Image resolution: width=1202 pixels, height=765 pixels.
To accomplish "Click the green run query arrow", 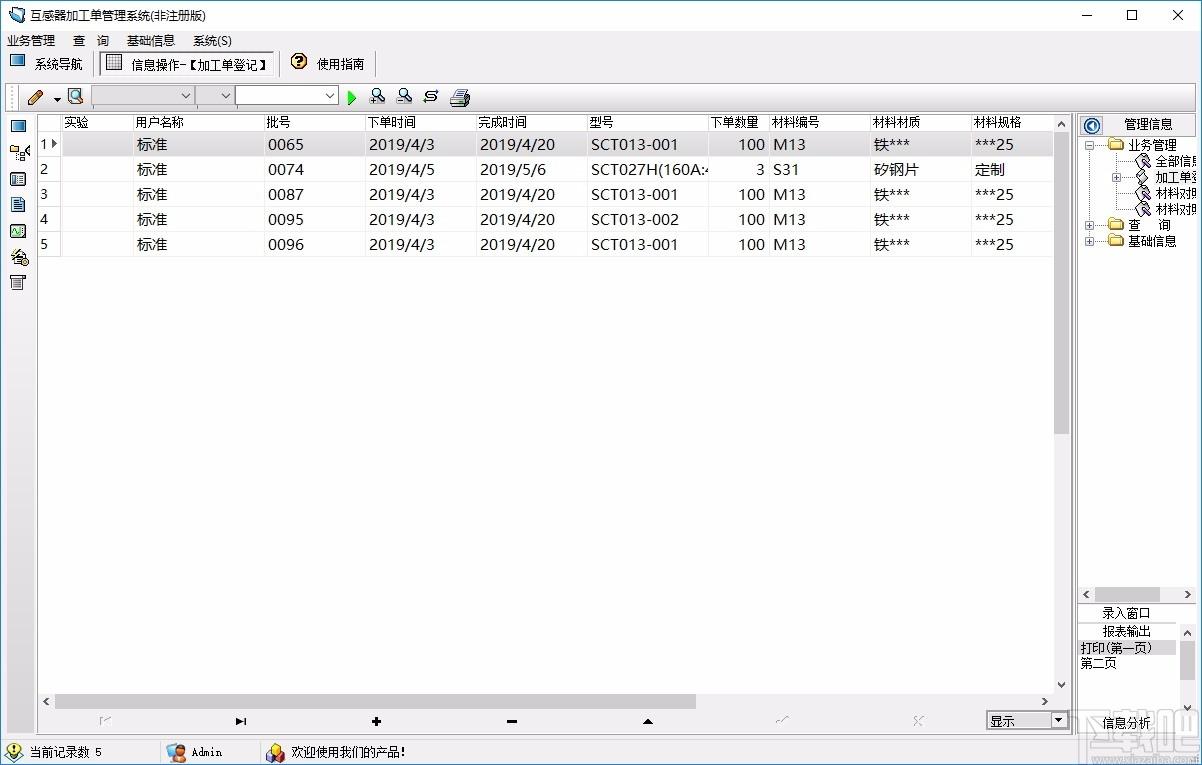I will click(x=352, y=97).
